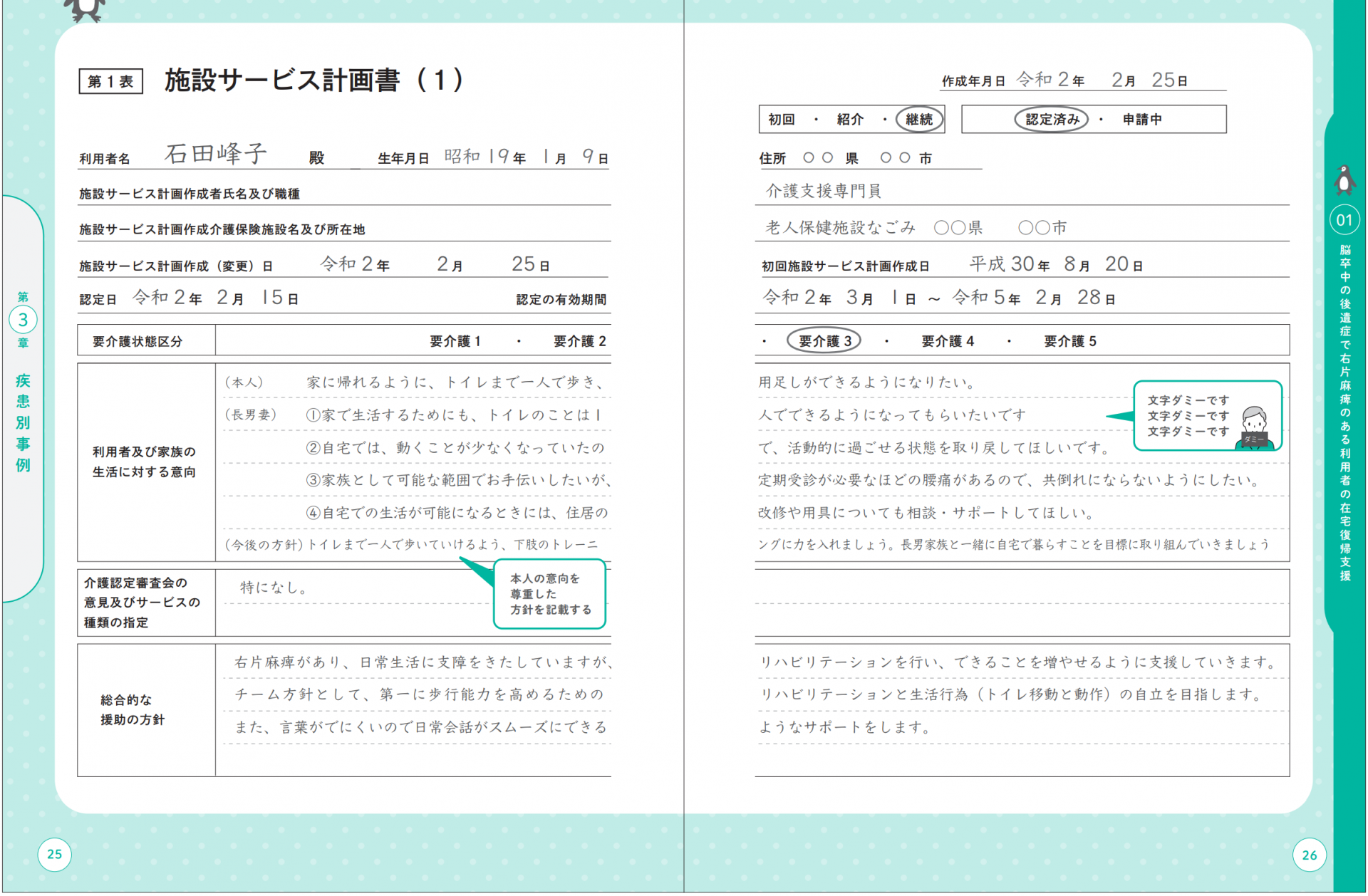Click the penguin icon on right tab

click(1344, 179)
